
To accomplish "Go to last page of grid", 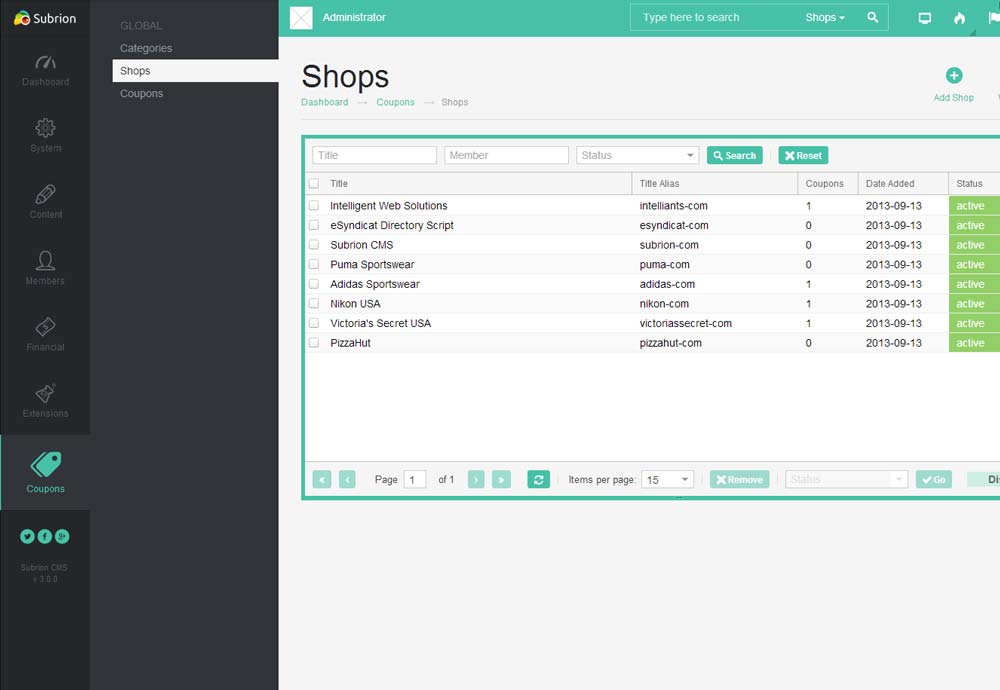I will [x=501, y=480].
